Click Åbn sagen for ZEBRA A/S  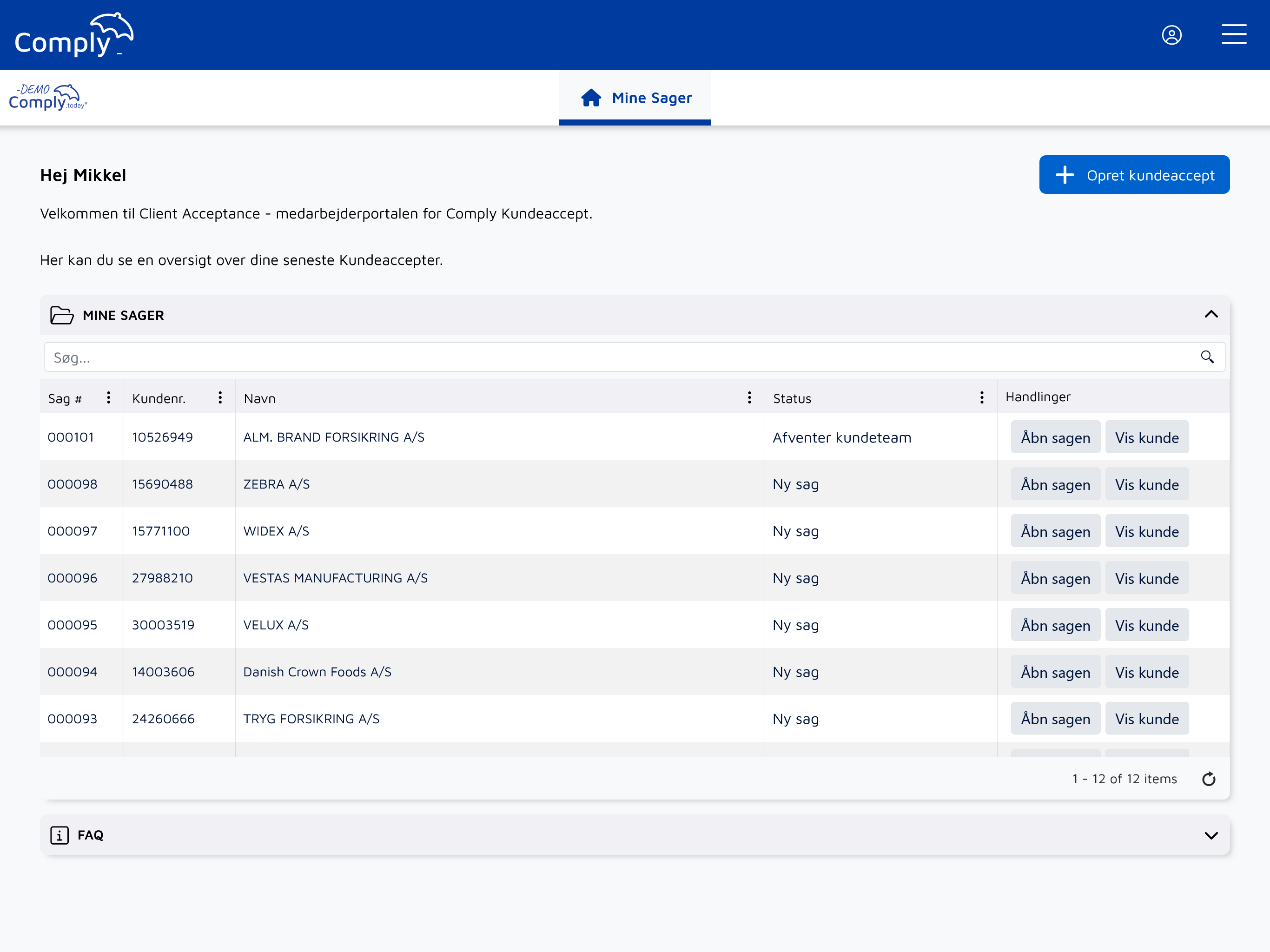[x=1055, y=484]
